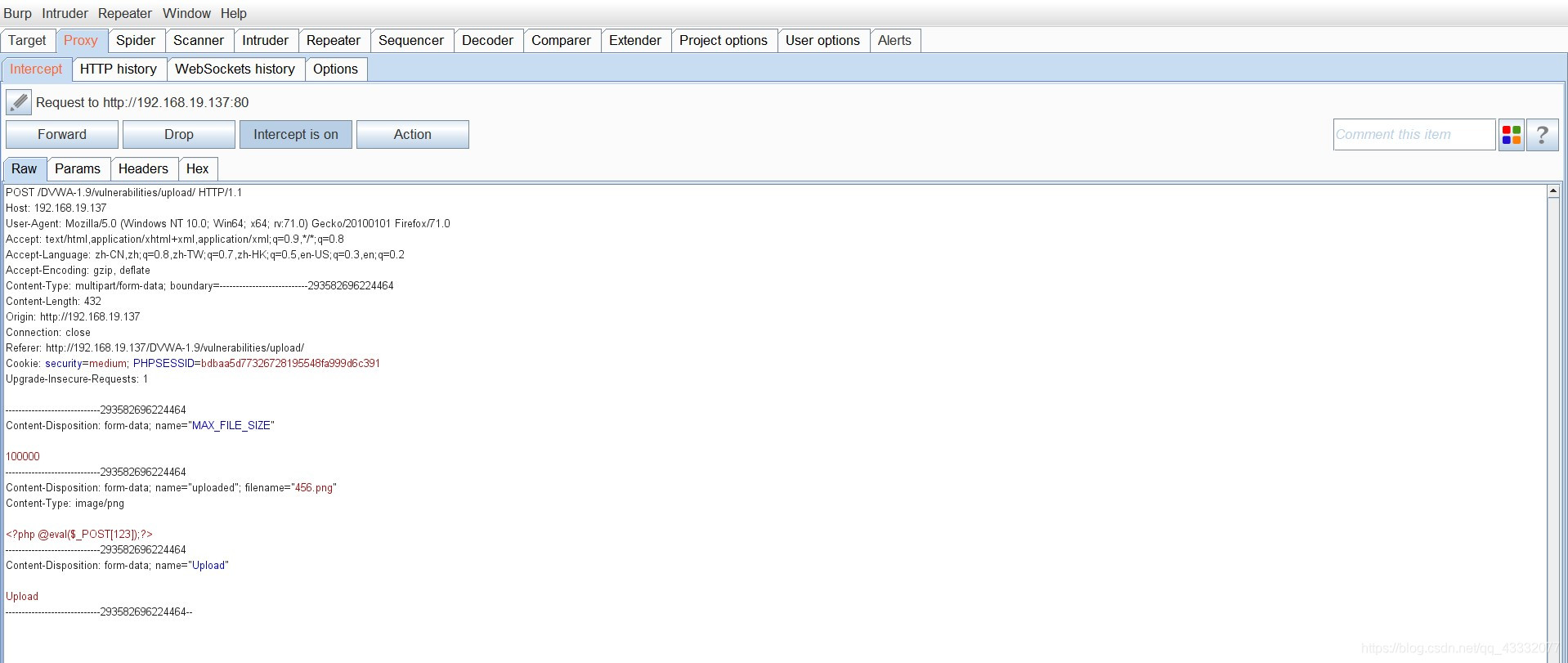Switch to the Spider tab
Viewport: 1568px width, 663px height.
pos(136,41)
